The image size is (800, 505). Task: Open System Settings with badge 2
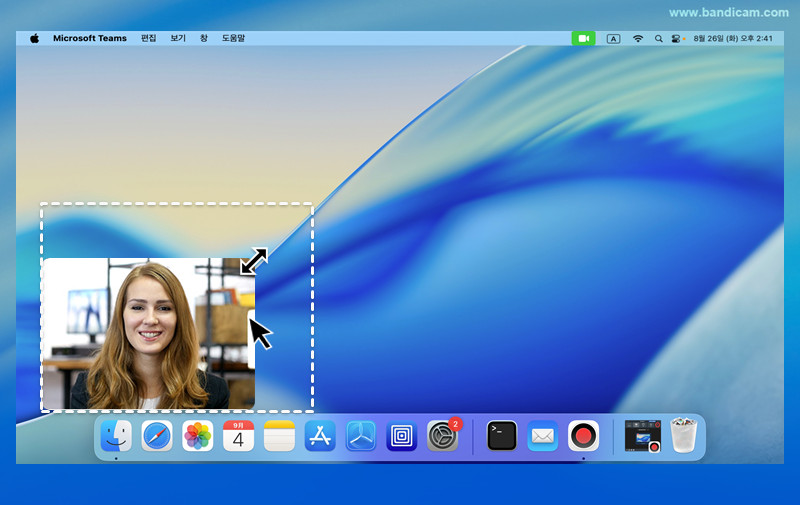[442, 436]
